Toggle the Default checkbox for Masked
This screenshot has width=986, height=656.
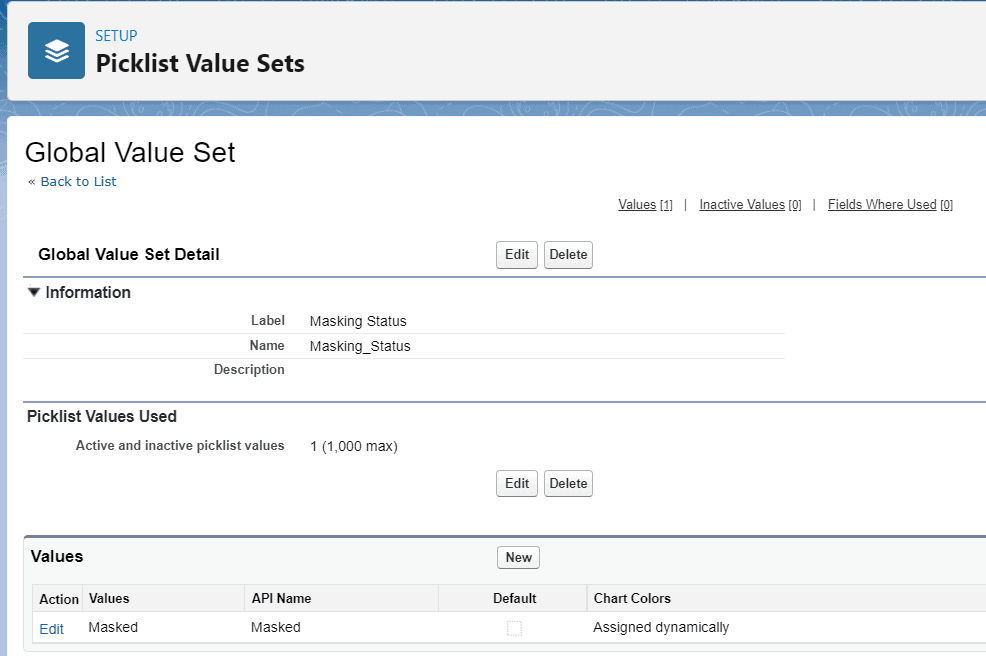point(514,628)
